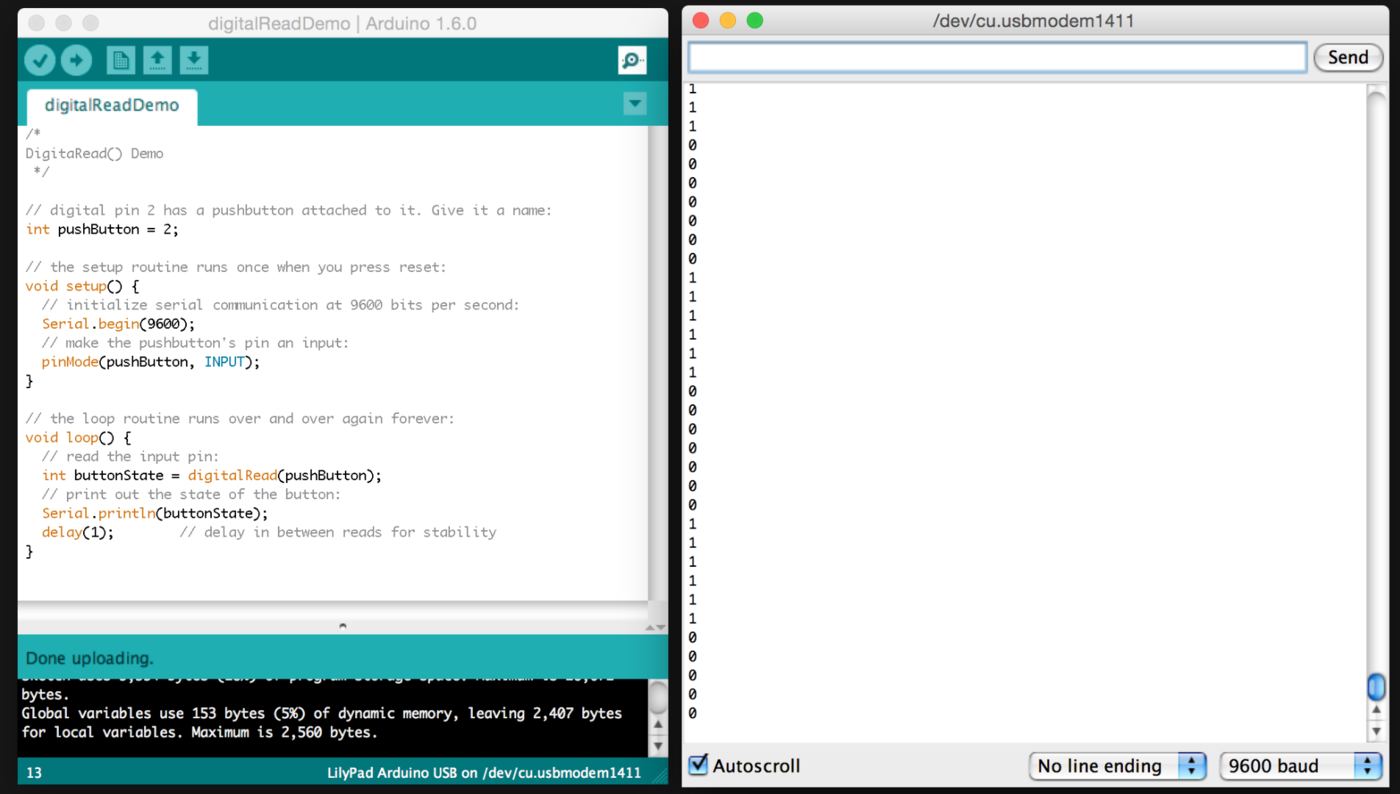Click the 'Done uploading.' status message

tap(89, 658)
